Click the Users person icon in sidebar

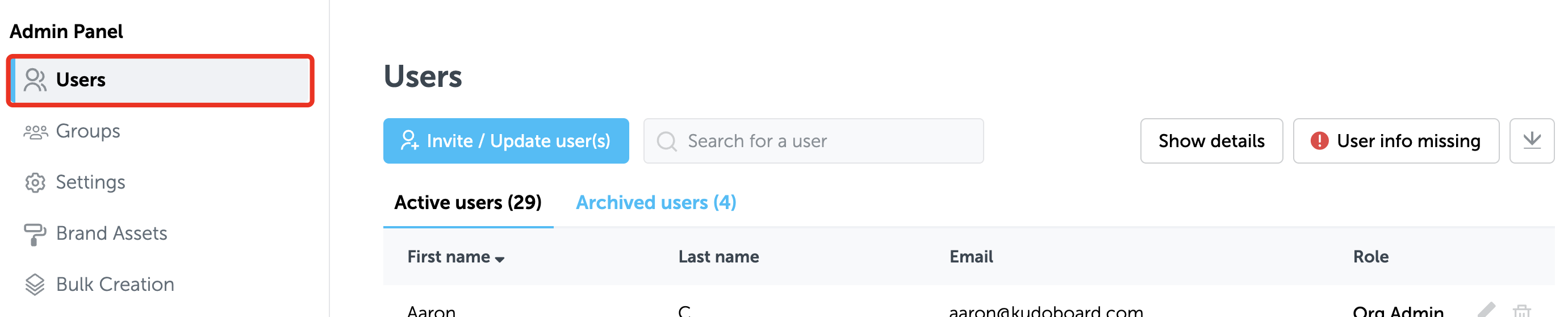click(35, 80)
